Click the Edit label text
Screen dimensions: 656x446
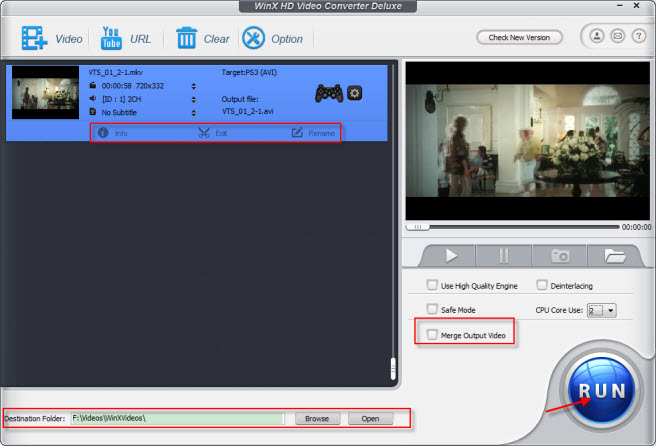(221, 133)
